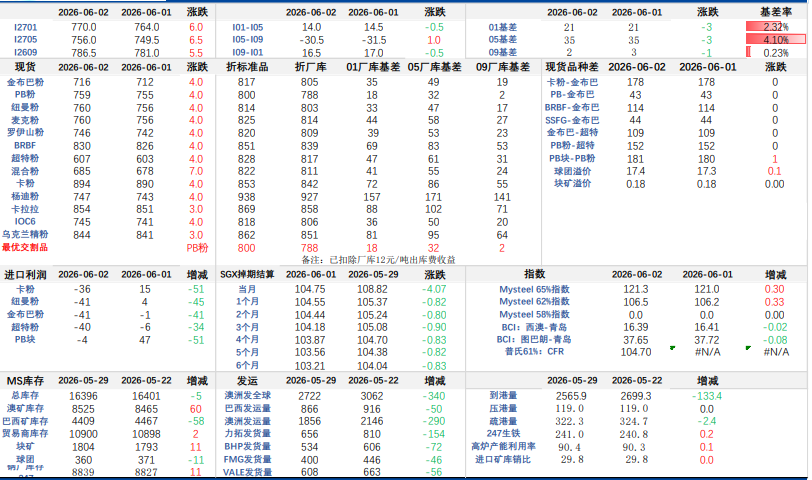Select the 05厂库基差 column header

434,67
